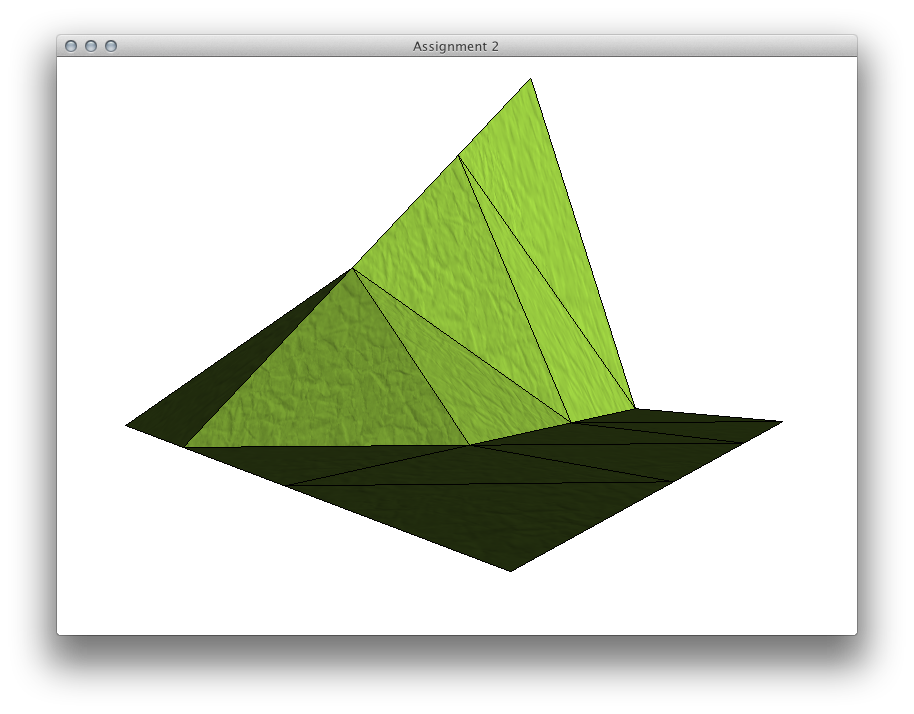Click the minimize button in the title bar

tap(91, 46)
